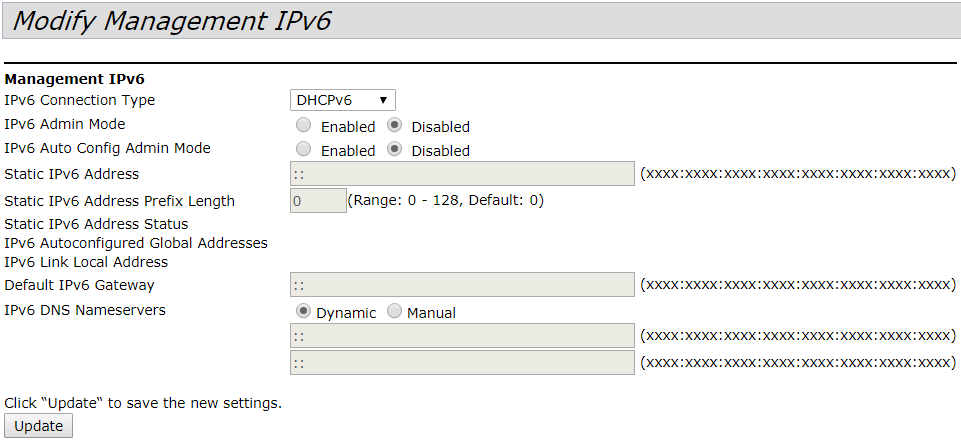Click the second IPv6 DNS nameserver field

click(x=462, y=362)
